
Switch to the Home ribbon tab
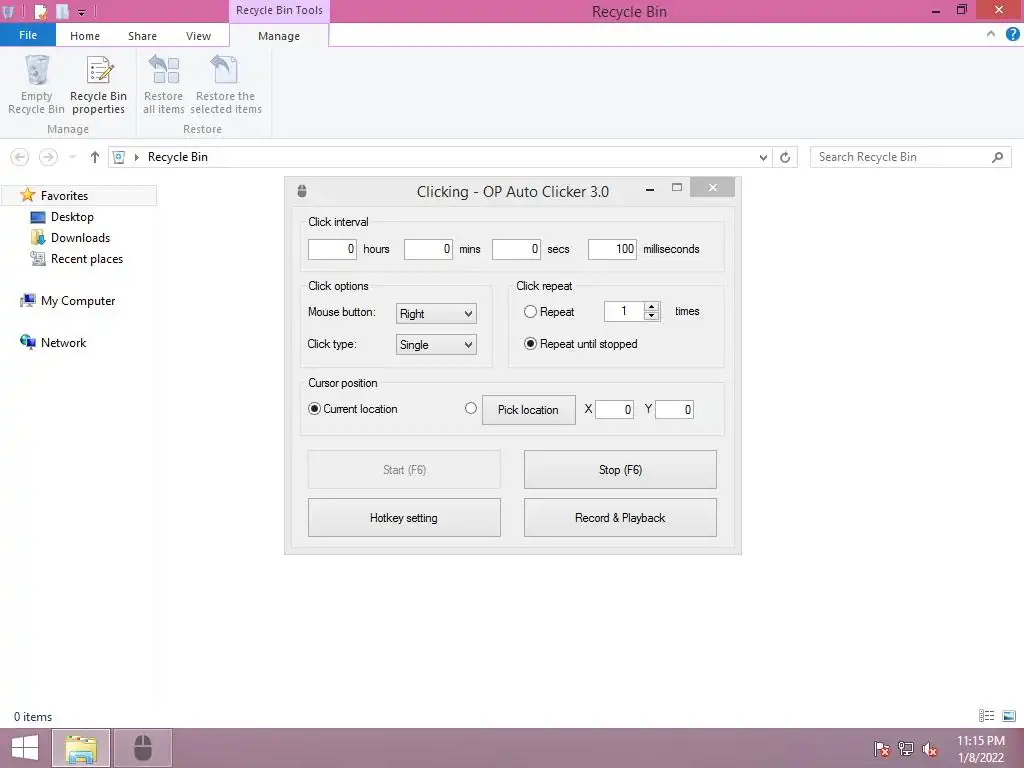click(x=85, y=36)
